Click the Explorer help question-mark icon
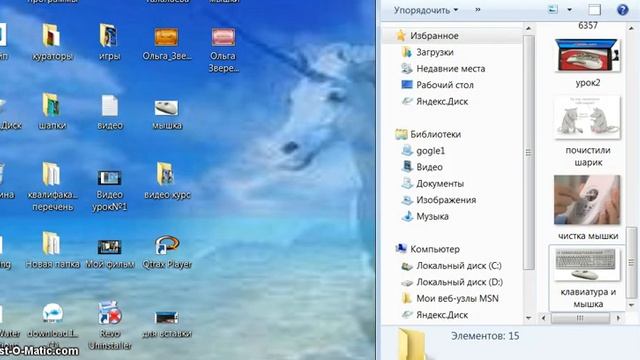Viewport: 640px width, 360px height. point(622,9)
